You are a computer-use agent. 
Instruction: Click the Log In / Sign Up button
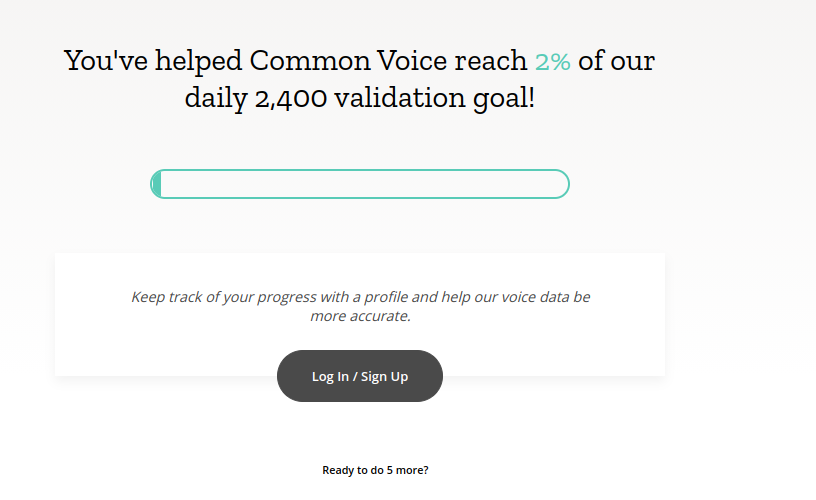click(x=360, y=376)
